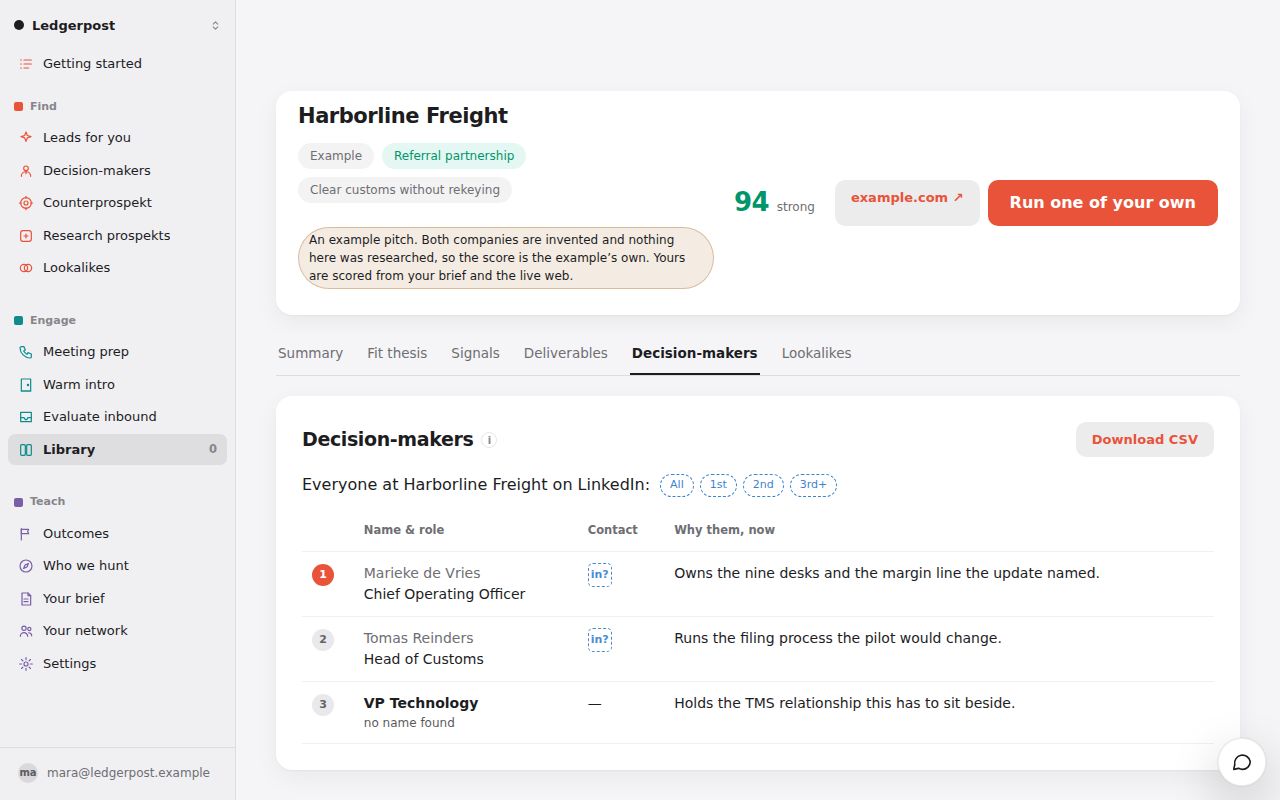Open the example.com external link

click(907, 203)
